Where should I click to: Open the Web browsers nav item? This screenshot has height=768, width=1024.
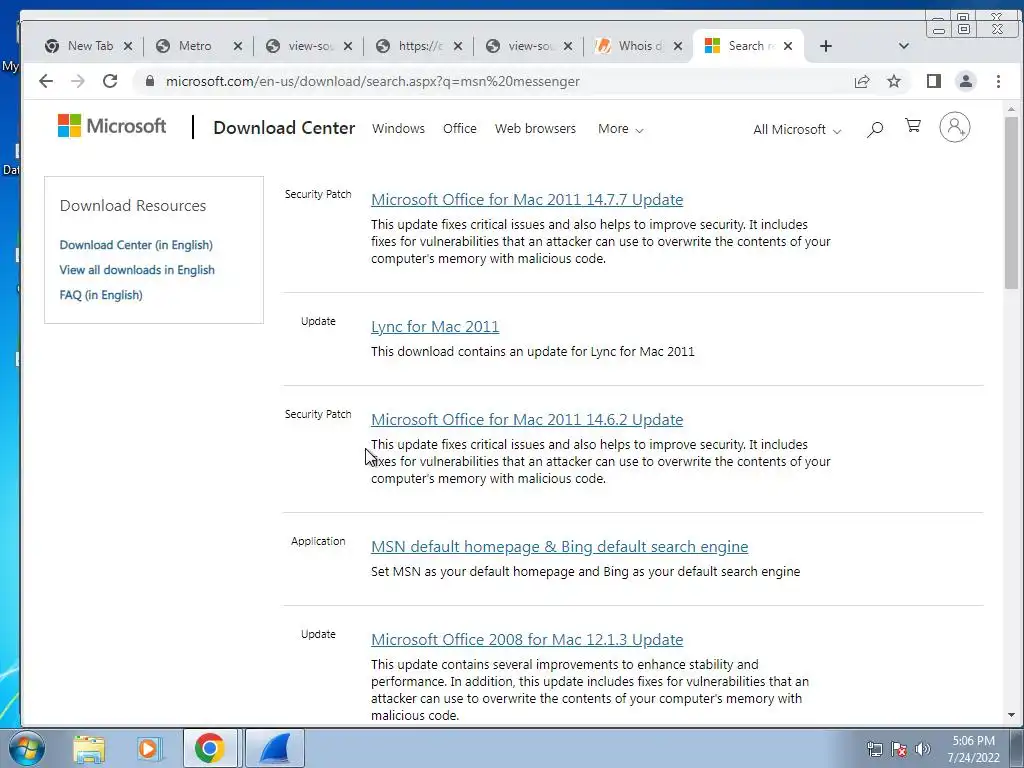536,129
